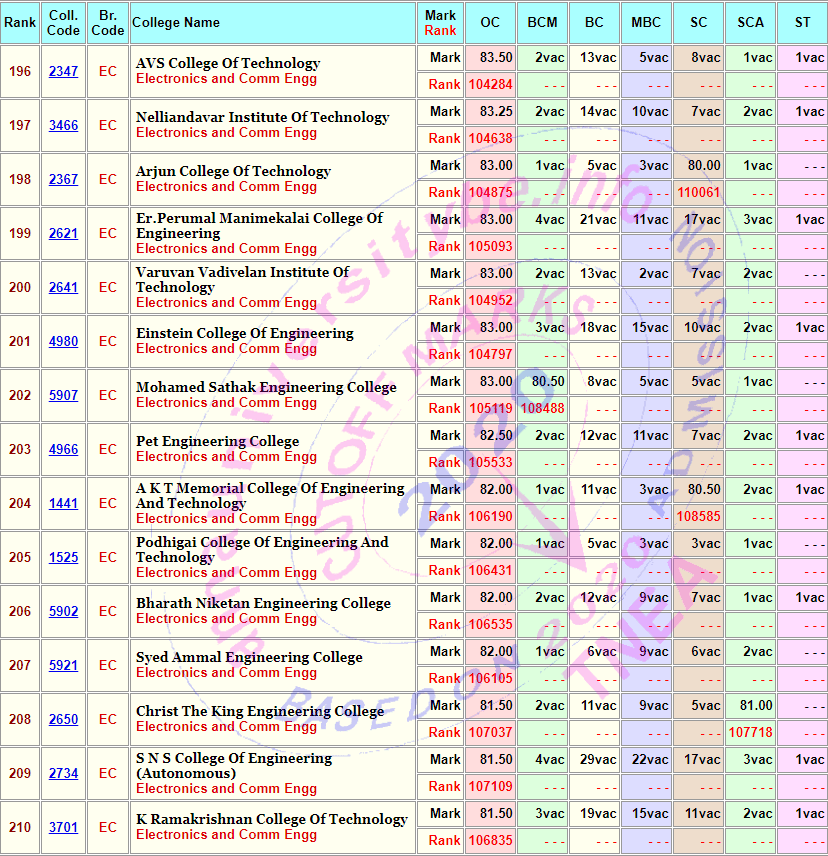
Task: Click code 5907 for Mohamed Sathak
Action: (63, 395)
